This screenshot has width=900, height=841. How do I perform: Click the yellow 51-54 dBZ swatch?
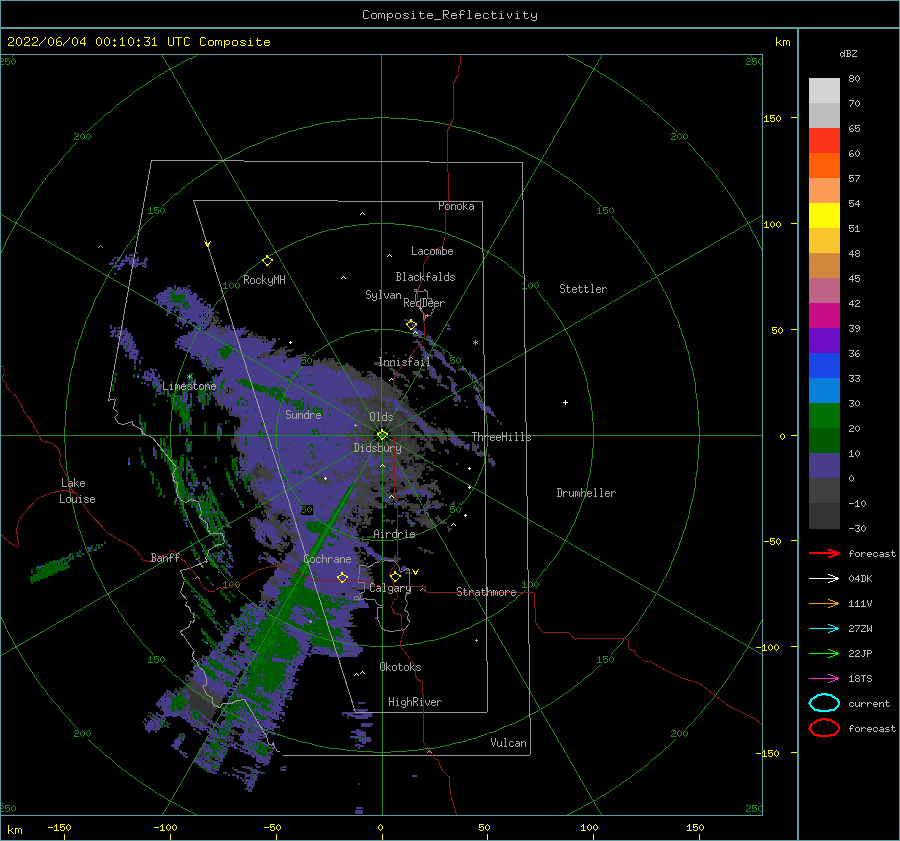click(x=824, y=215)
